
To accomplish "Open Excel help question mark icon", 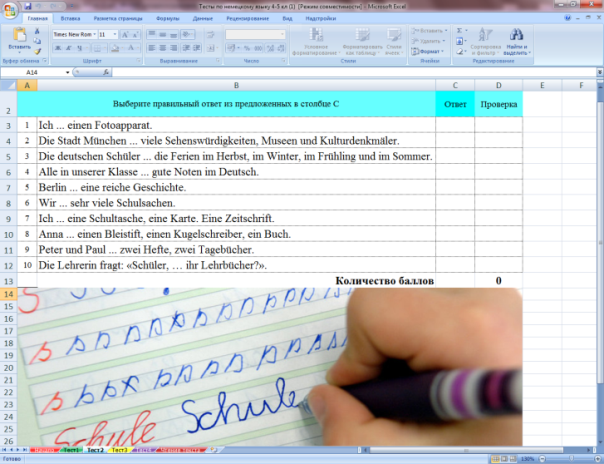I will point(567,18).
